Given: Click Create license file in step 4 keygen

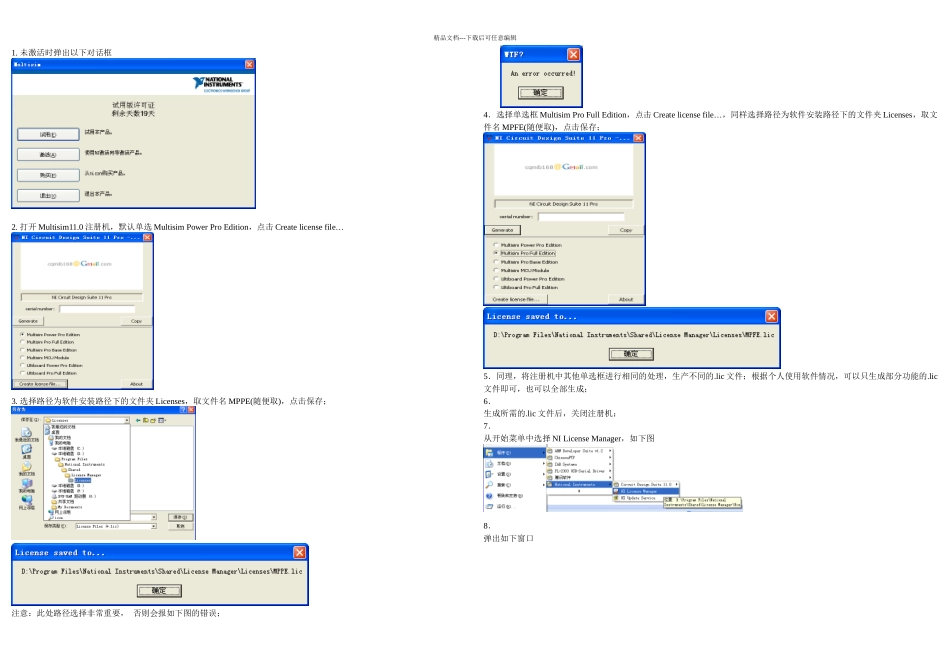Looking at the screenshot, I should pos(516,299).
